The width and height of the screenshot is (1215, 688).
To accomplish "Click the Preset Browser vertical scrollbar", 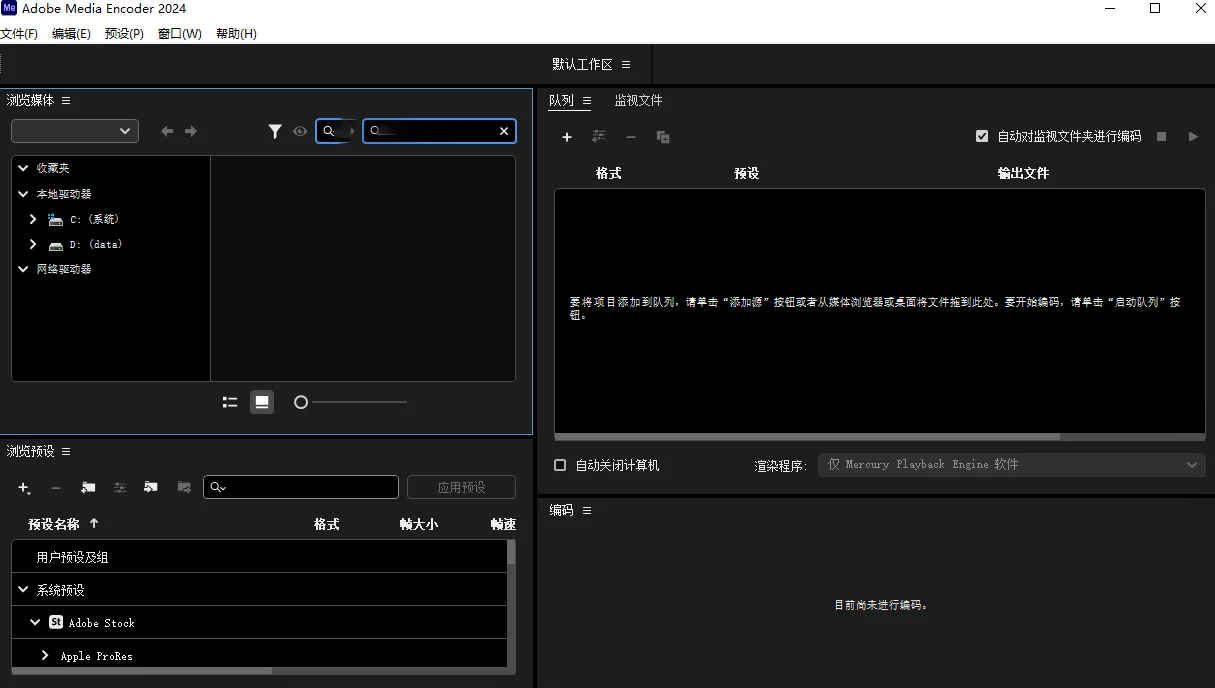I will pyautogui.click(x=512, y=553).
